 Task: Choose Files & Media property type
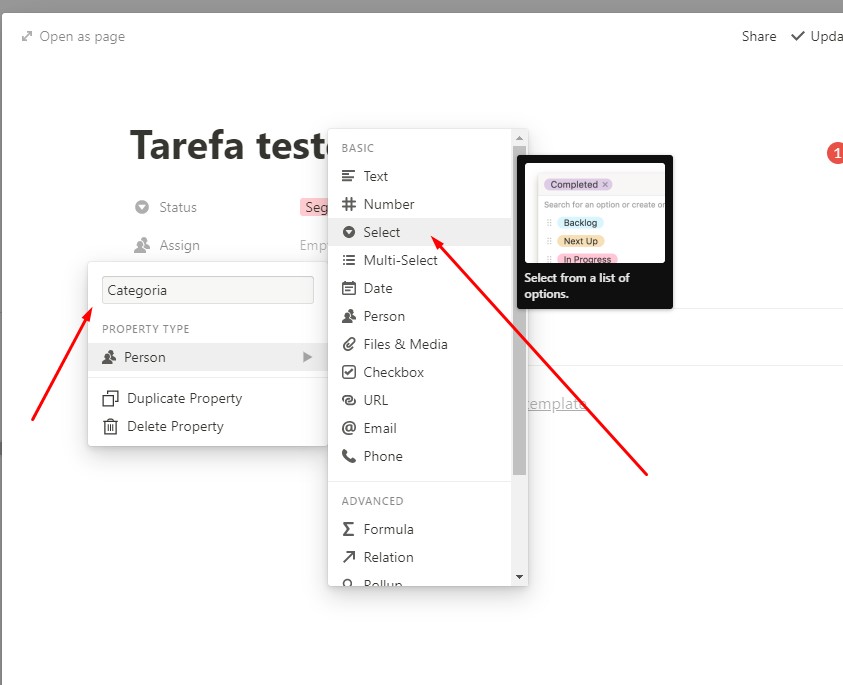tap(420, 344)
